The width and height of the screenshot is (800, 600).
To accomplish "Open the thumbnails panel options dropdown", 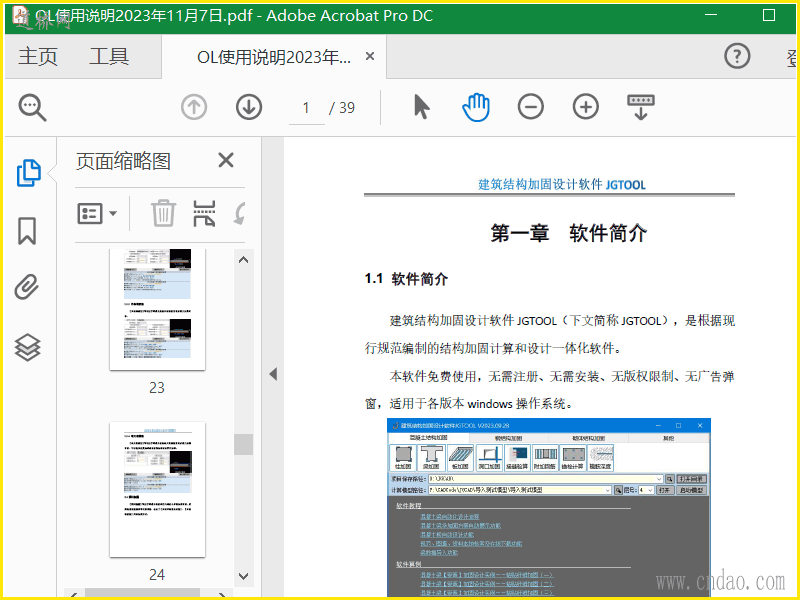I will click(97, 213).
